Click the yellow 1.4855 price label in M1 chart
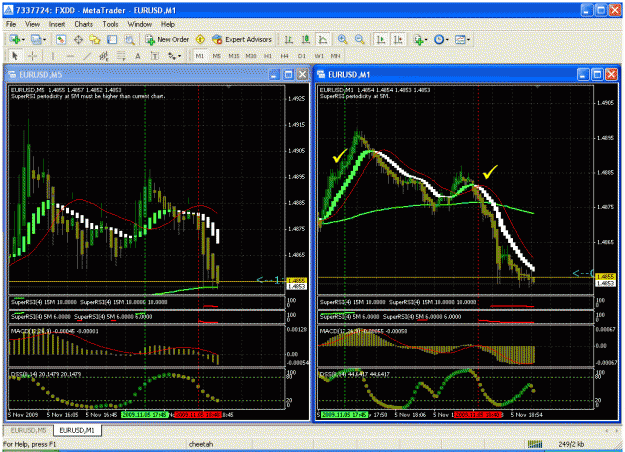The image size is (625, 452). [605, 277]
